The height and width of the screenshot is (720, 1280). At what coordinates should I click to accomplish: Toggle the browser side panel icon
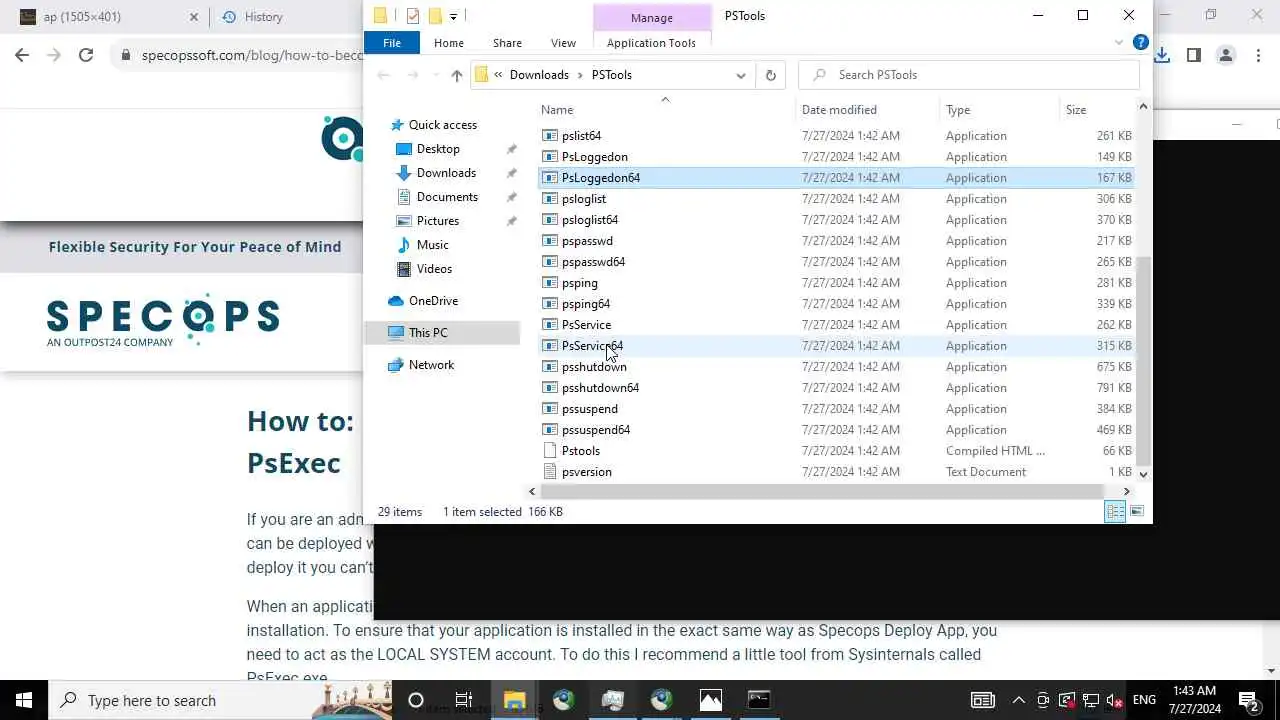[x=1194, y=56]
